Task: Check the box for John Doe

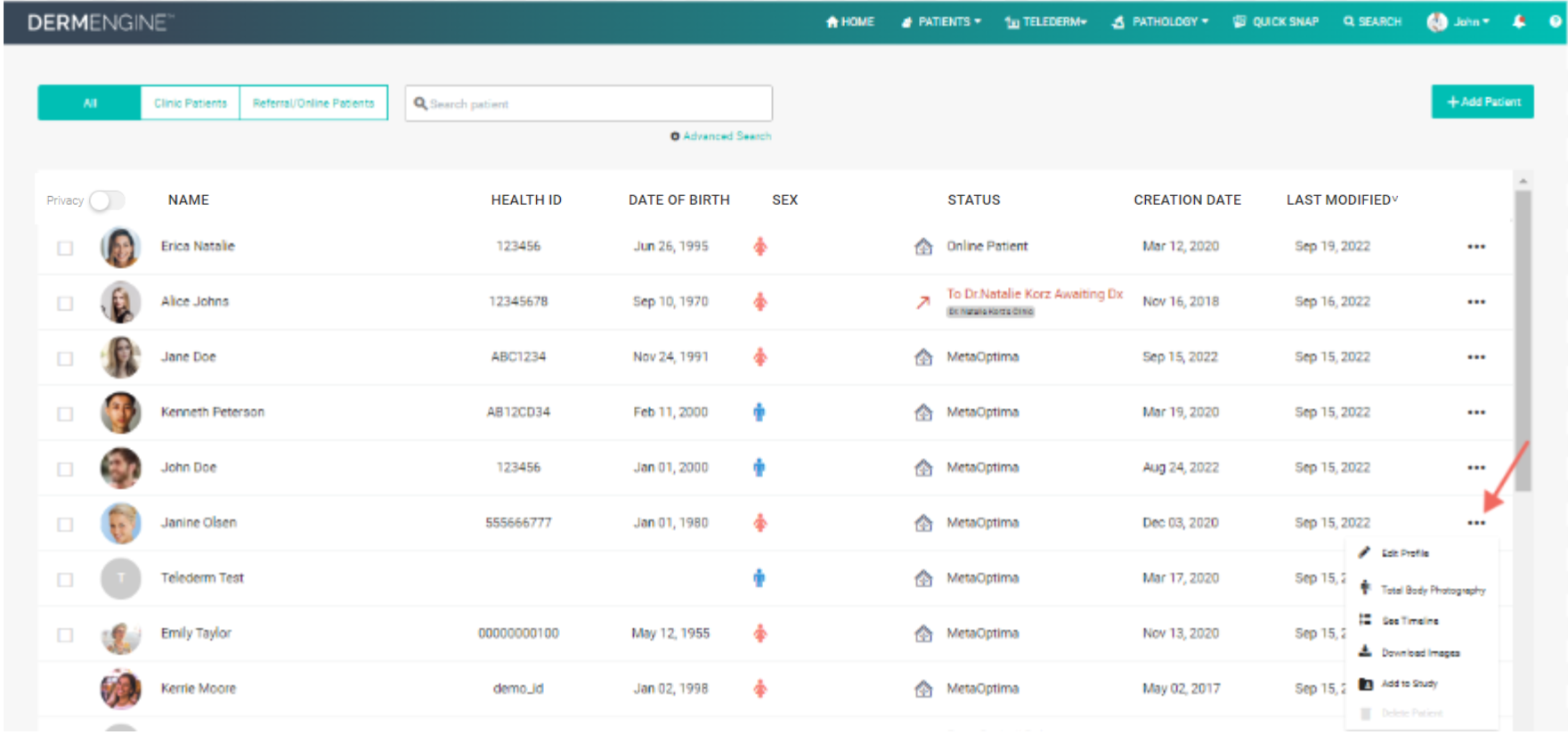Action: pos(65,469)
